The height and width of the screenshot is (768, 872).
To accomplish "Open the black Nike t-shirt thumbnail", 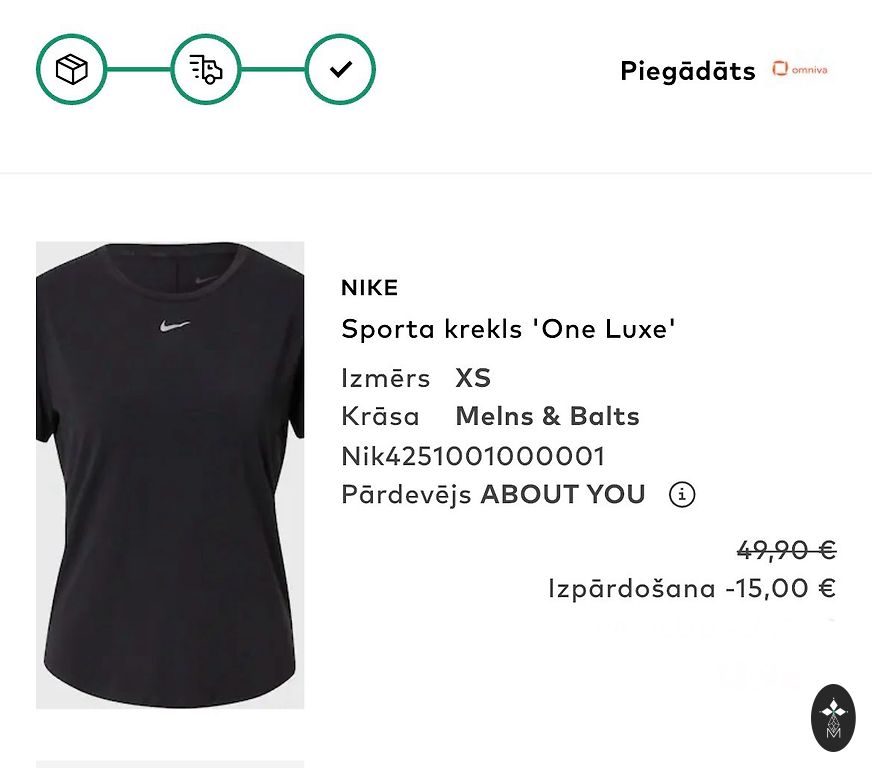I will [x=170, y=475].
